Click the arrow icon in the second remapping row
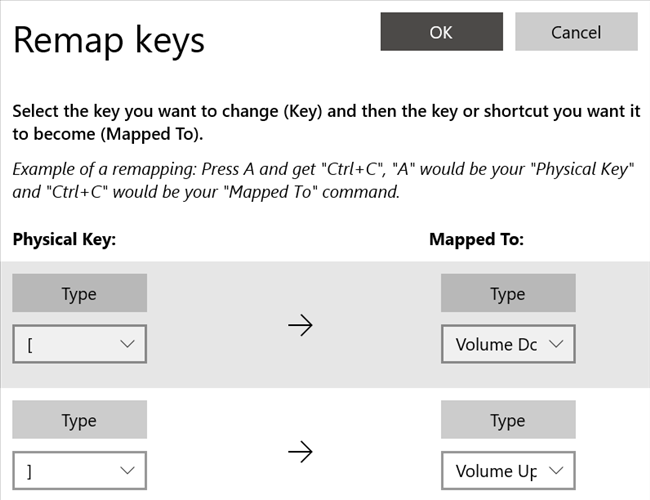 [300, 452]
